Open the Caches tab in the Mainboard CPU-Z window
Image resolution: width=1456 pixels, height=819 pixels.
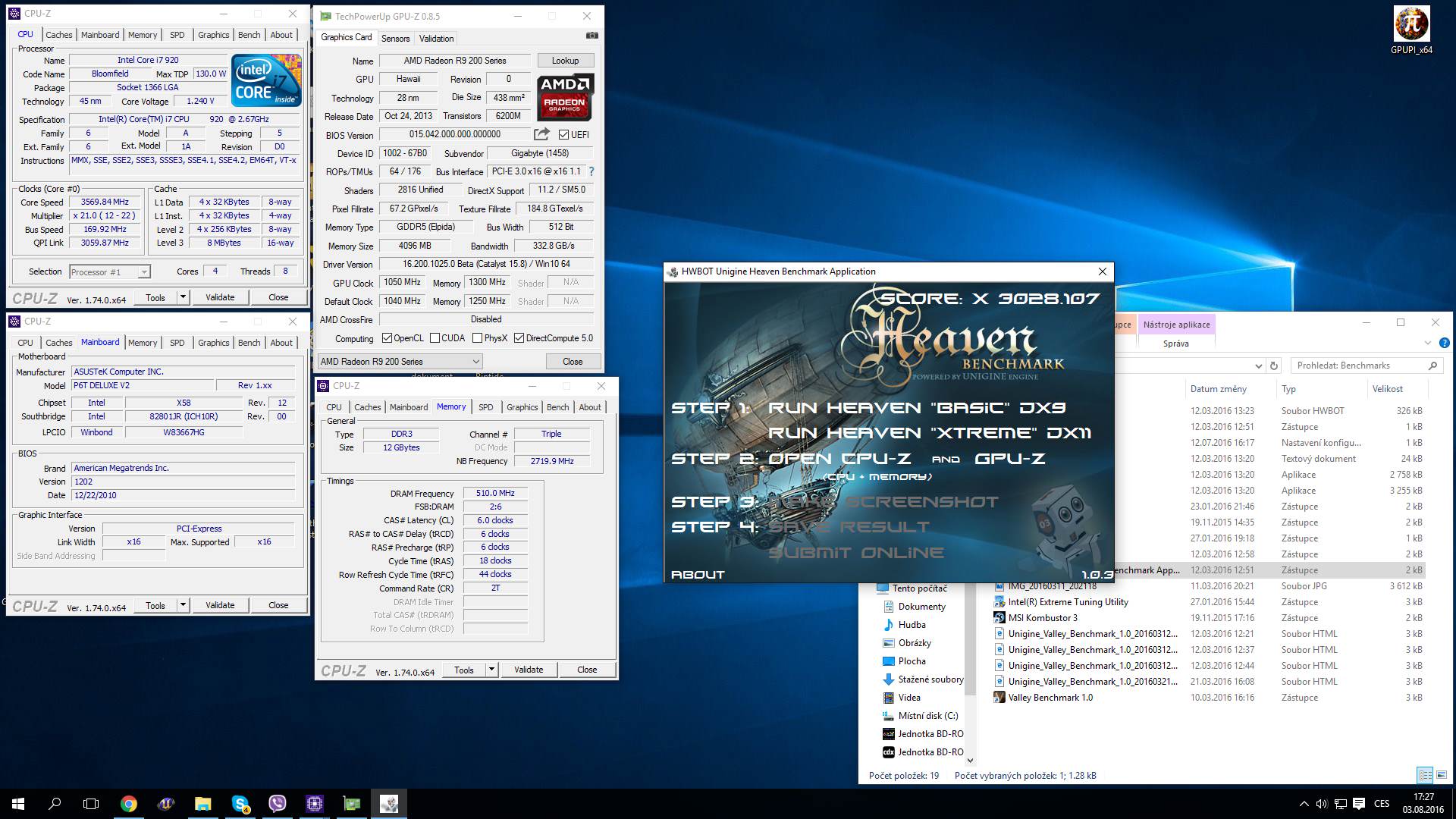(58, 343)
